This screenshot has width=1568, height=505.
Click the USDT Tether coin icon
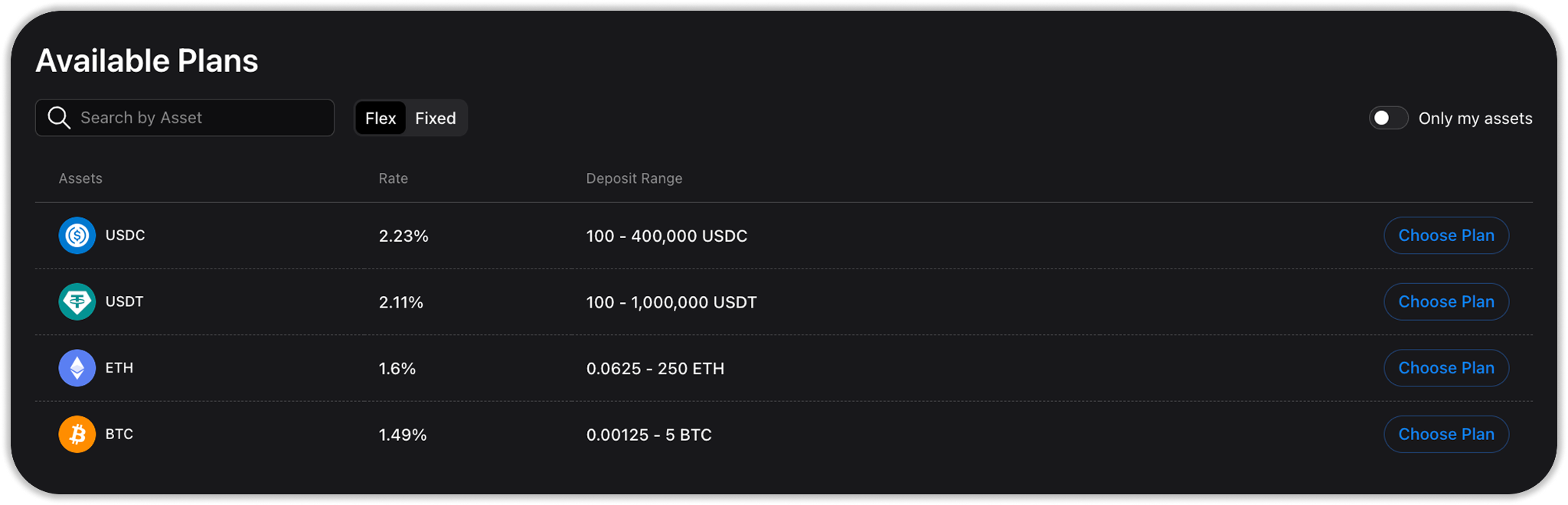(x=77, y=301)
